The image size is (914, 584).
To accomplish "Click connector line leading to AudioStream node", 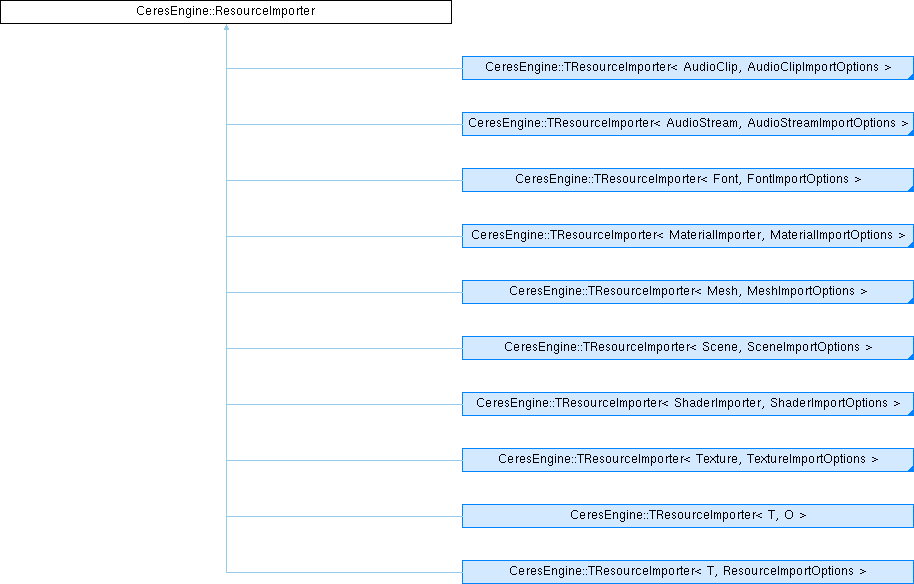I will [344, 124].
